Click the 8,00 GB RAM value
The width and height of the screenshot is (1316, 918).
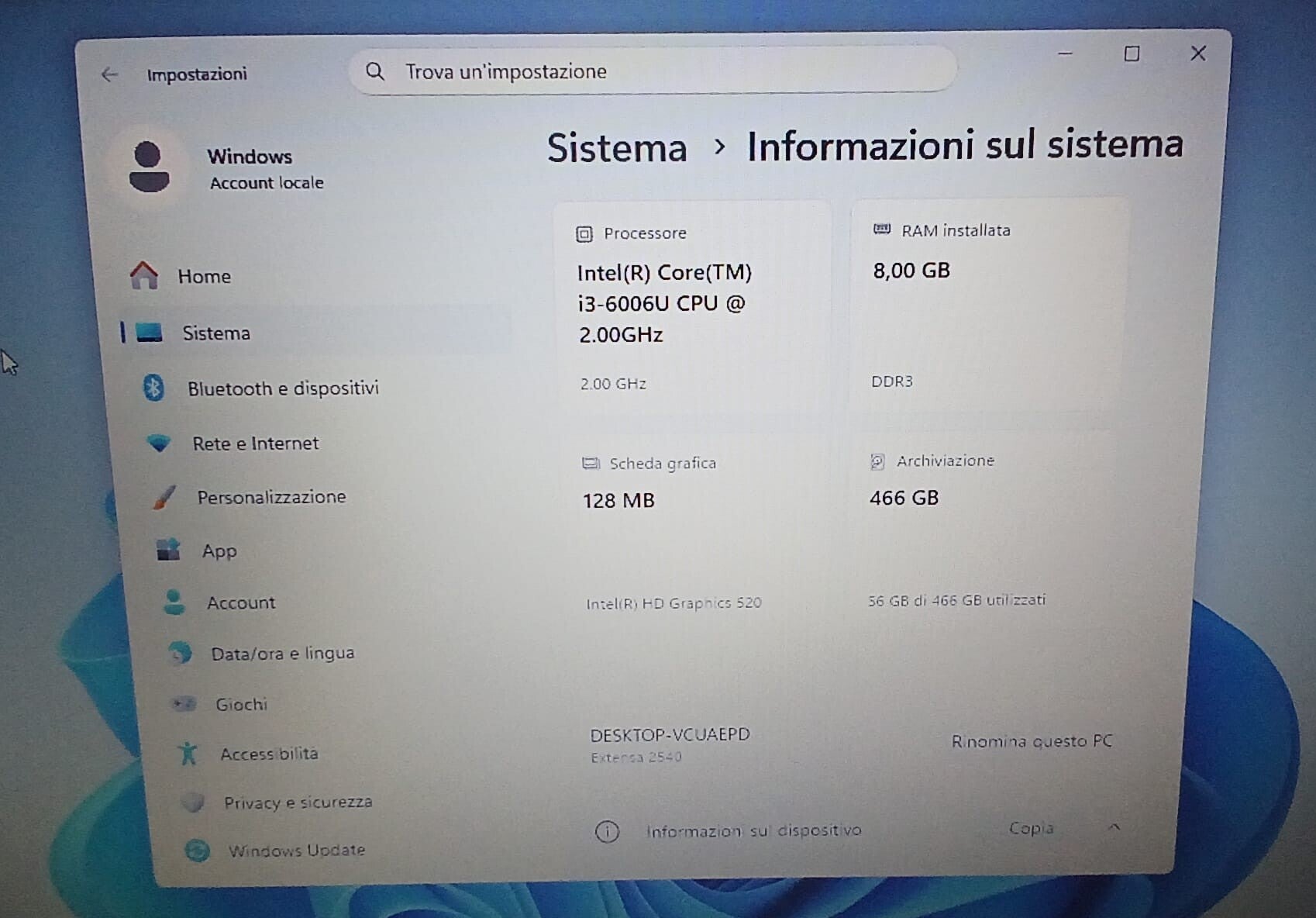pos(911,271)
